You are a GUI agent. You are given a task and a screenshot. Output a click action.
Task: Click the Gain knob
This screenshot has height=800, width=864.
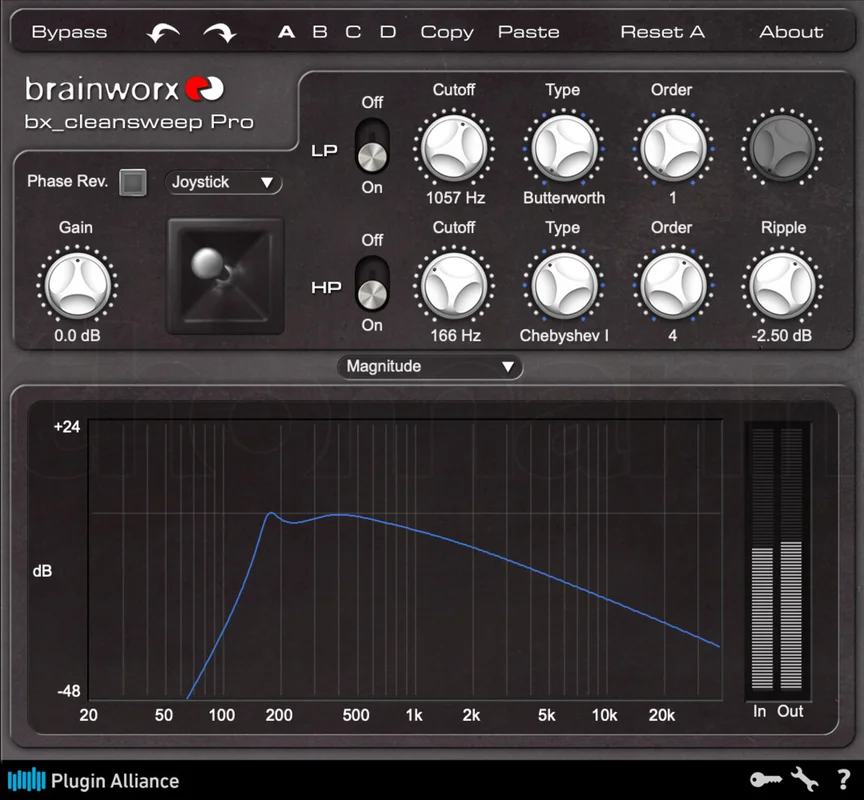77,286
